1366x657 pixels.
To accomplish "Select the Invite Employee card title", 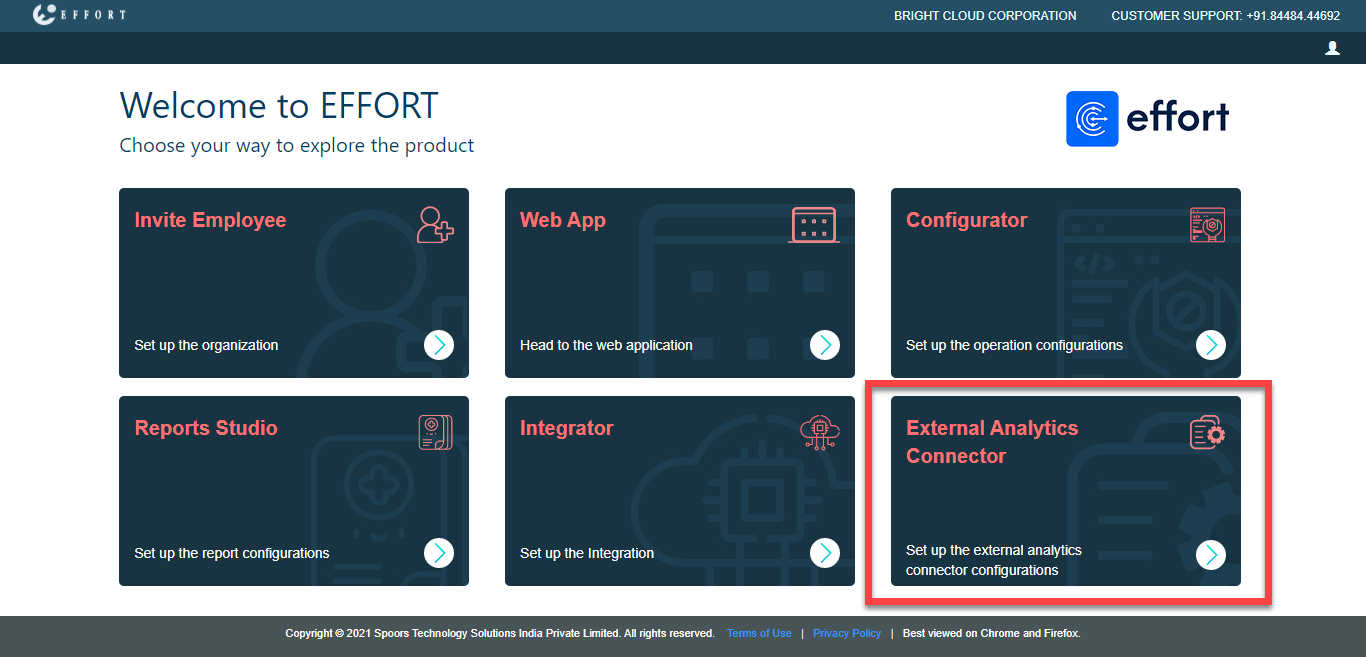I will [210, 220].
